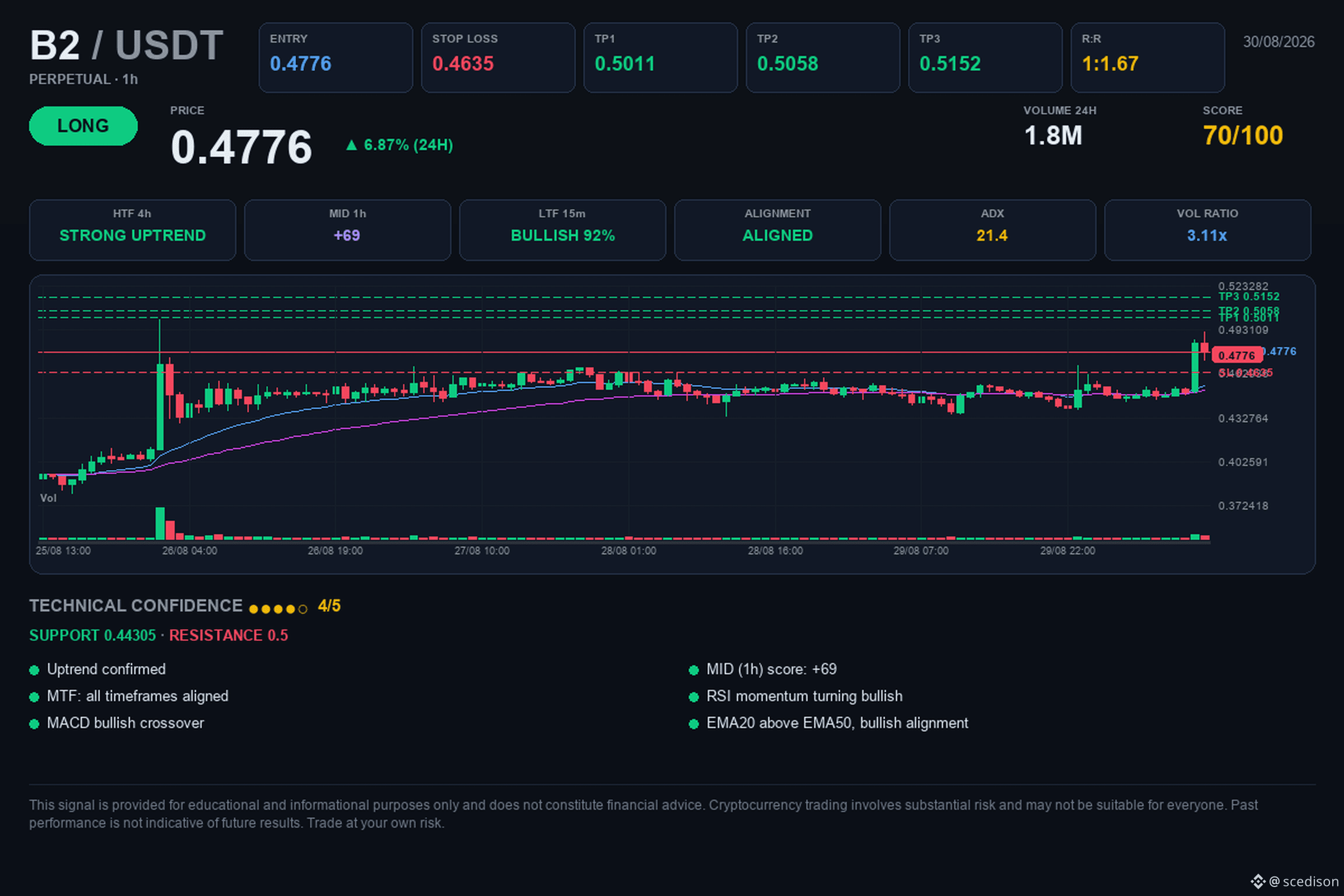Click the VOL RATIO 3.11x card

(x=1207, y=230)
